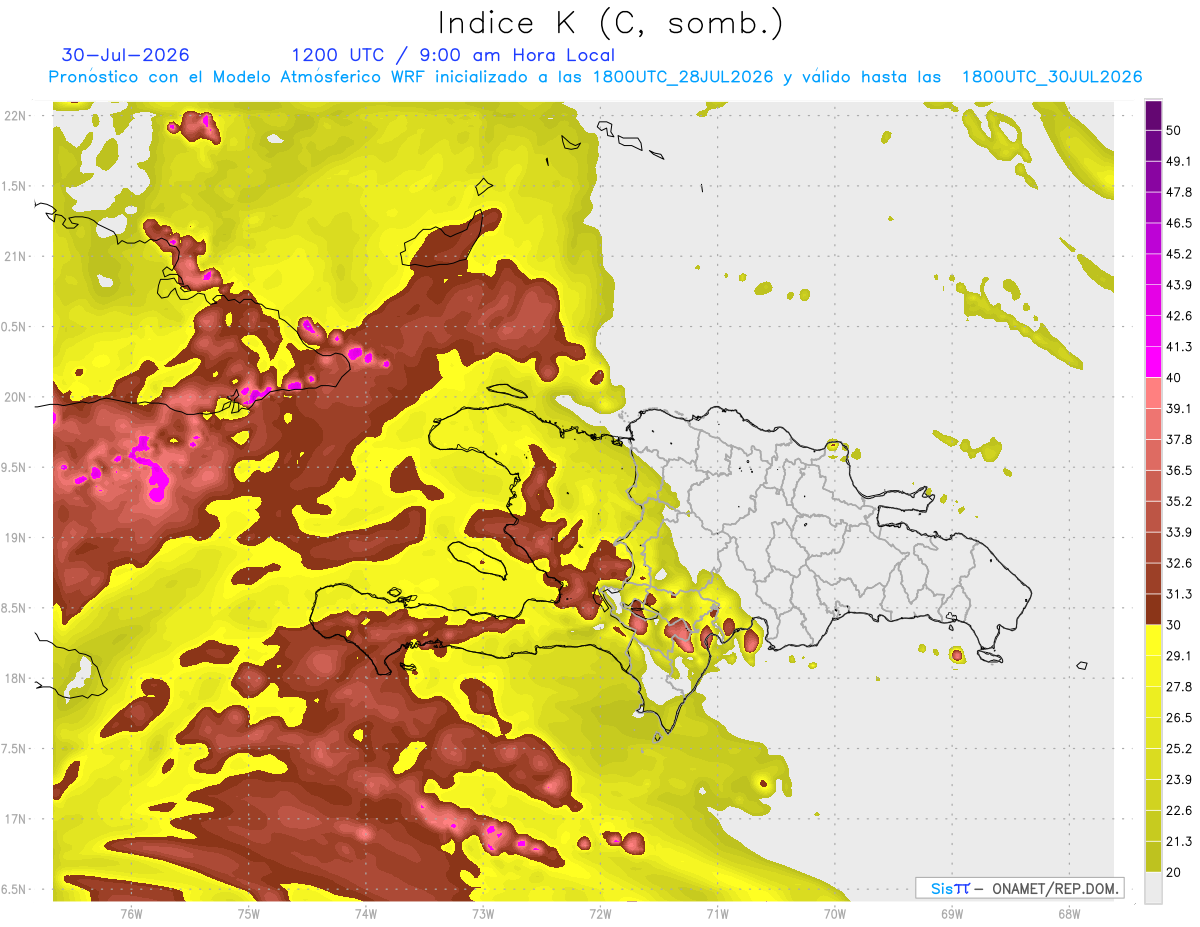The image size is (1200, 927).
Task: Click the "47.8" color scale value
Action: coord(1179,193)
